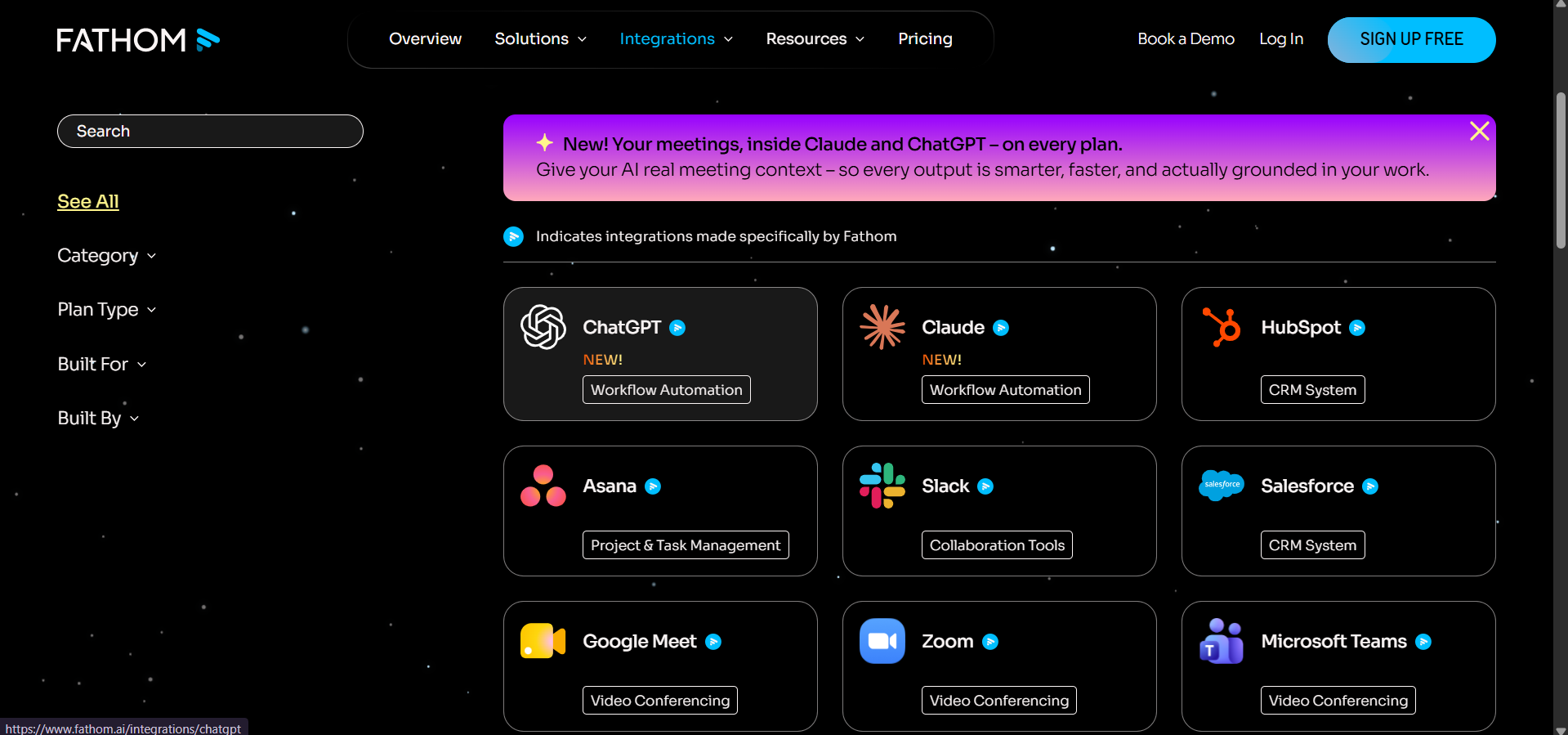Screen dimensions: 1568x735
Task: Click the NEW! label under ChatGPT
Action: pos(603,360)
